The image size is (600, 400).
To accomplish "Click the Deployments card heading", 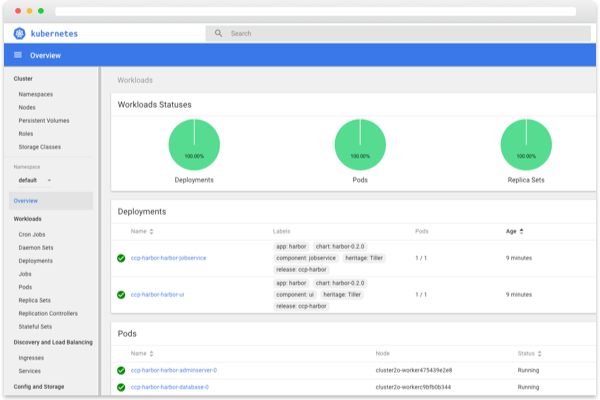I will click(142, 212).
